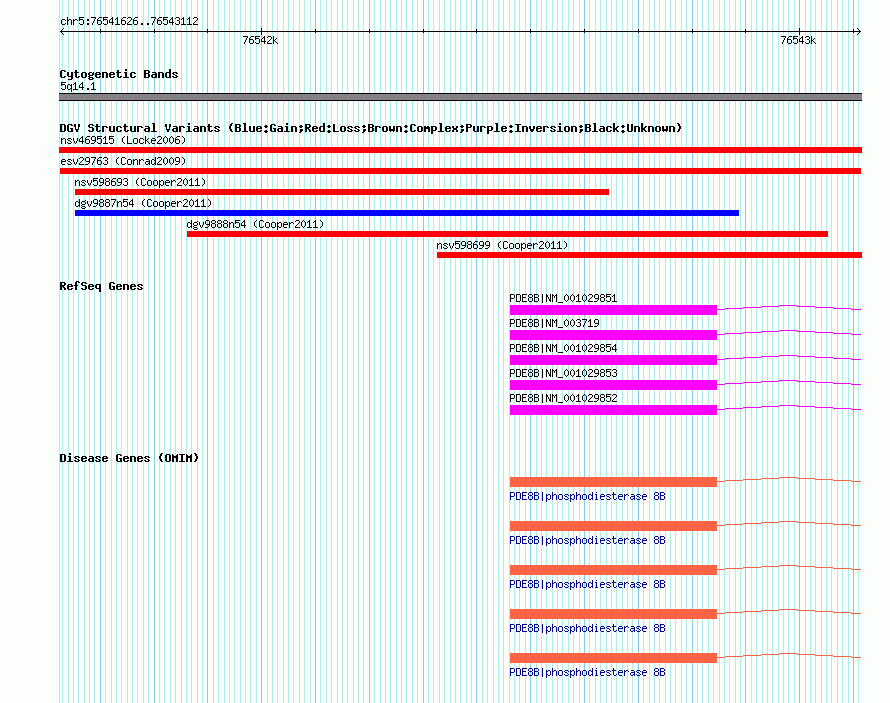Click the third PDE8B|phosphodiesterase 8B link
Image resolution: width=890 pixels, height=703 pixels.
coord(587,584)
